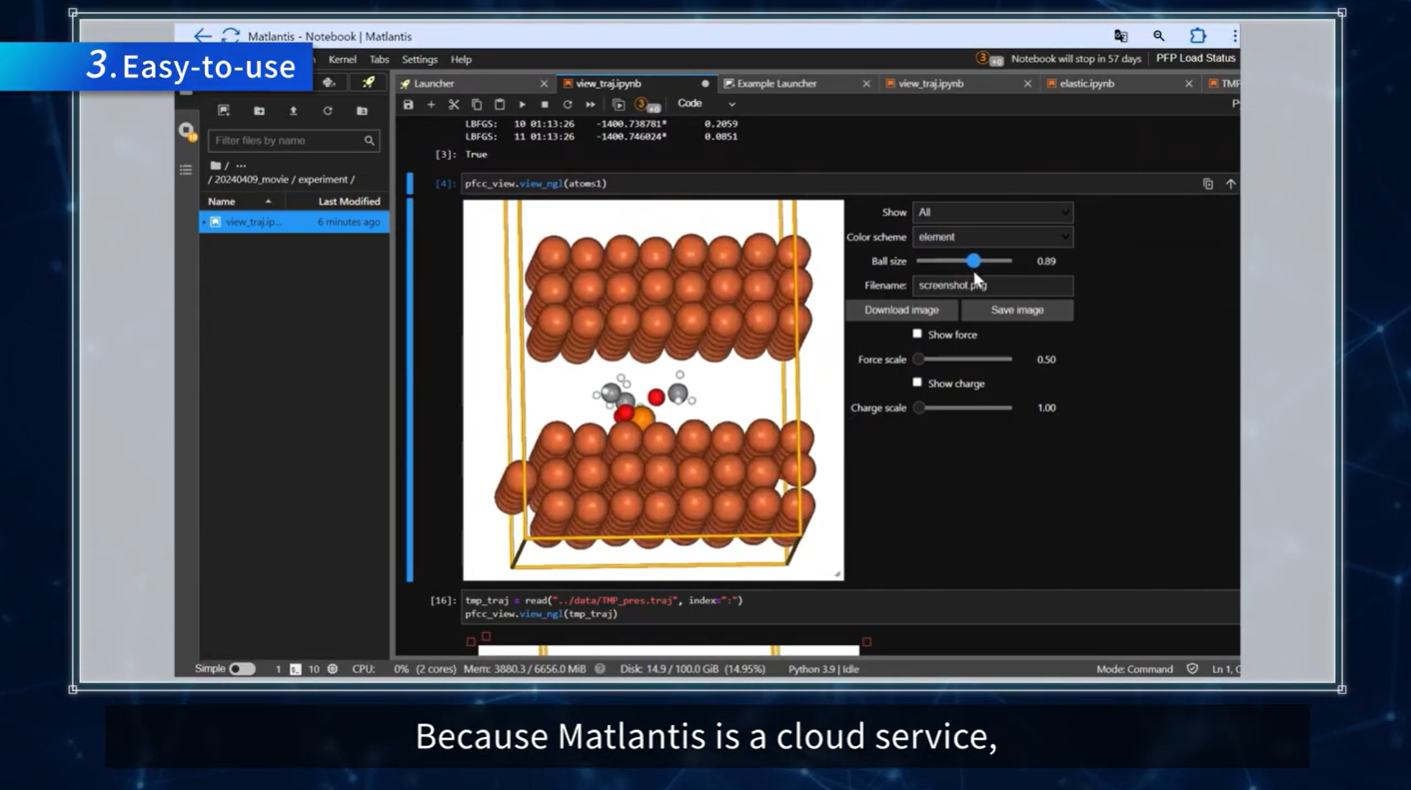
Task: Open the Color scheme dropdown
Action: [993, 237]
